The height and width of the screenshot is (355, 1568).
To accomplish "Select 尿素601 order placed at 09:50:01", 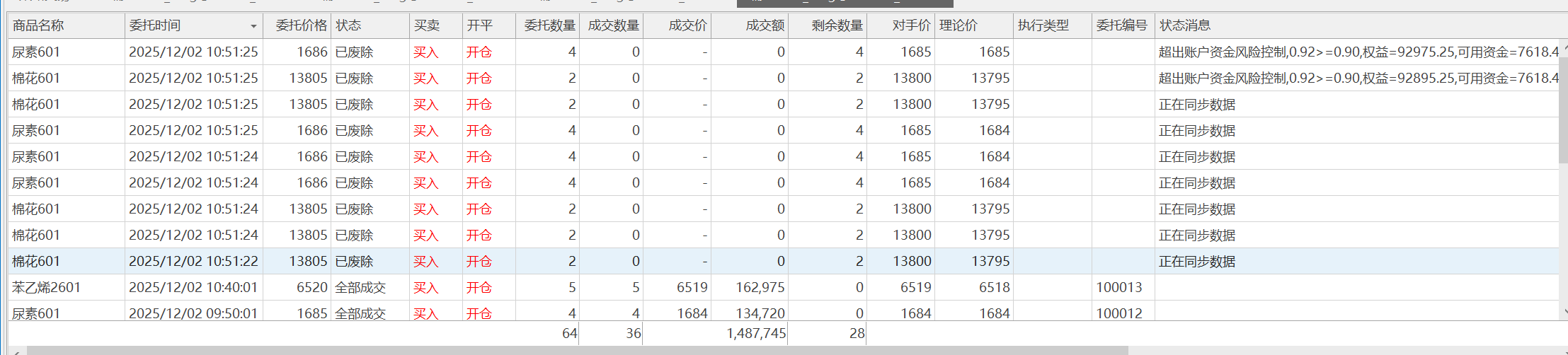I will (x=193, y=313).
